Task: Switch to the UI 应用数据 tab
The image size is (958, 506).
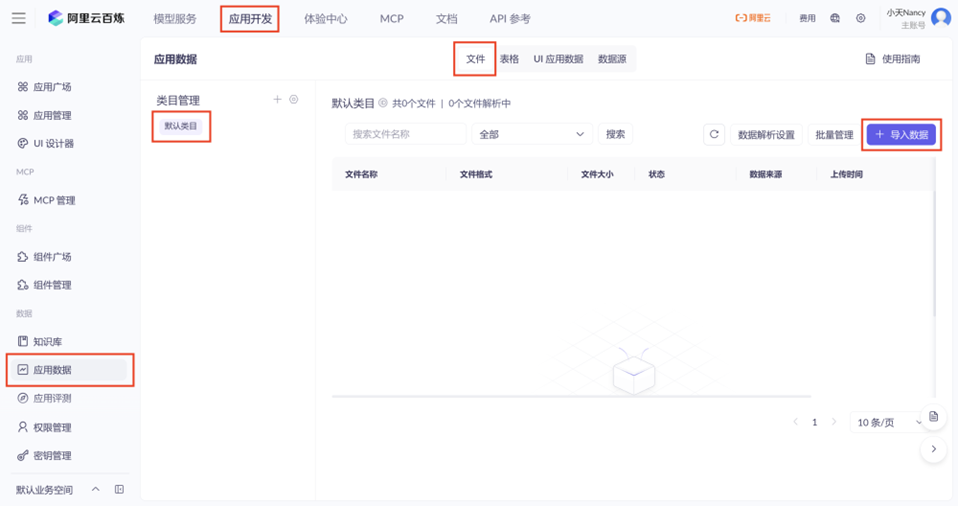Action: [x=558, y=59]
